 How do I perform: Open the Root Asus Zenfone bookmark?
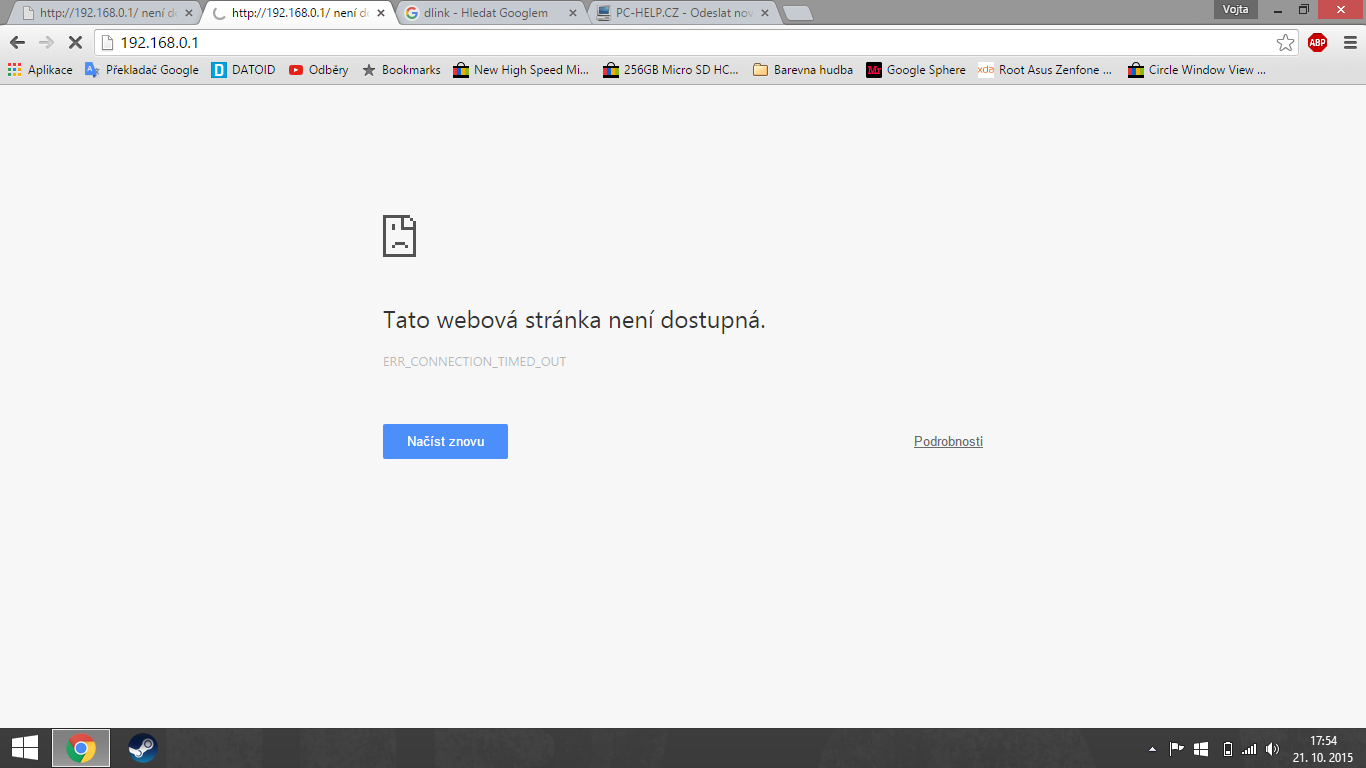pyautogui.click(x=1045, y=70)
